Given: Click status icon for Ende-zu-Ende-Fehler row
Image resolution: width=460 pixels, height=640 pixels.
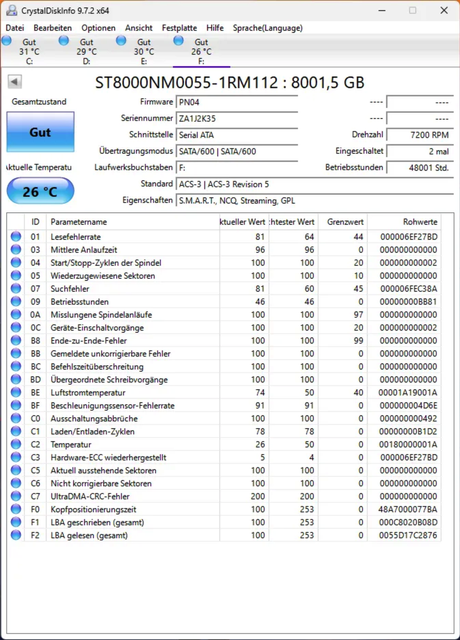Looking at the screenshot, I should click(x=16, y=340).
